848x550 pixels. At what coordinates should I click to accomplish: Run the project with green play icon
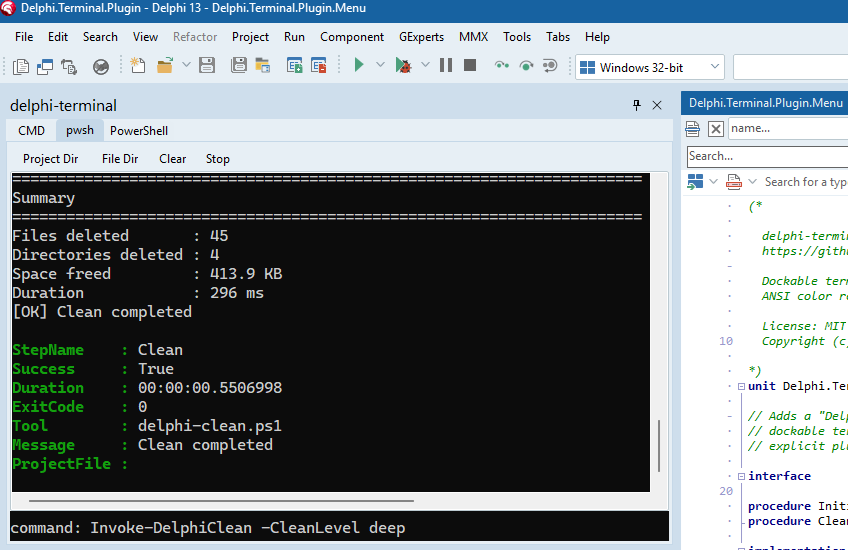pyautogui.click(x=359, y=65)
